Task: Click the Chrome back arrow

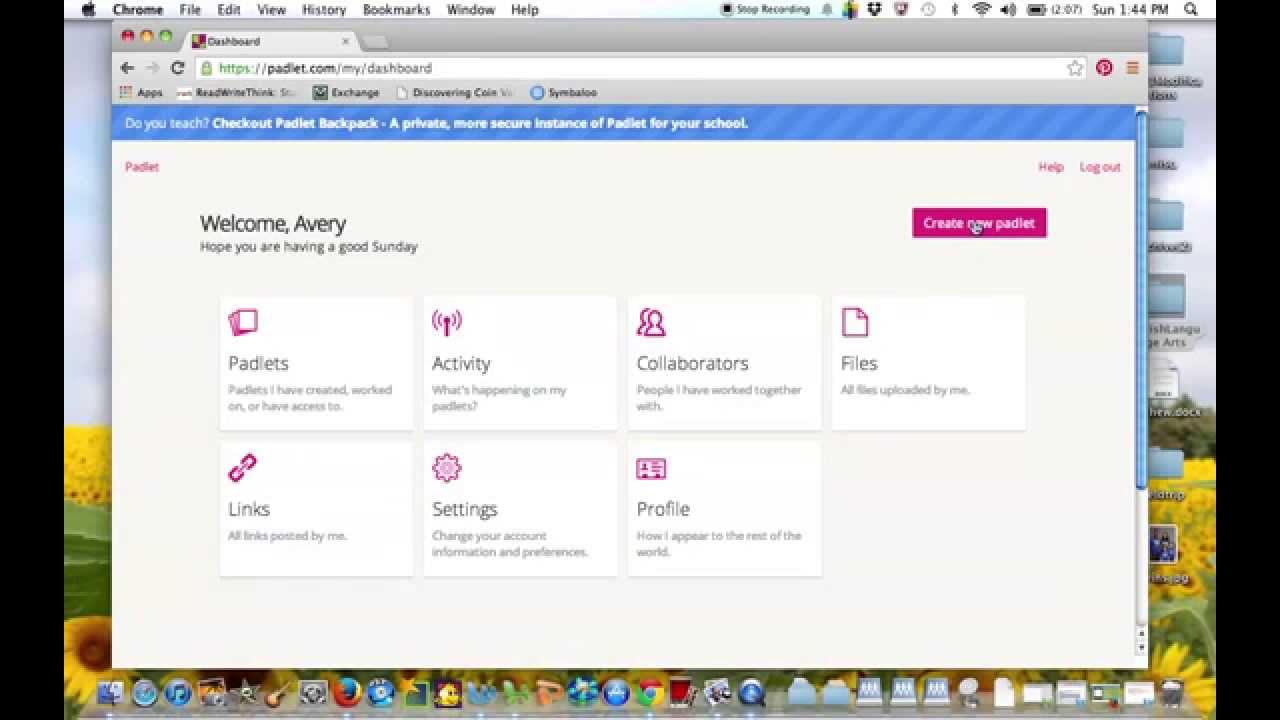Action: 127,68
